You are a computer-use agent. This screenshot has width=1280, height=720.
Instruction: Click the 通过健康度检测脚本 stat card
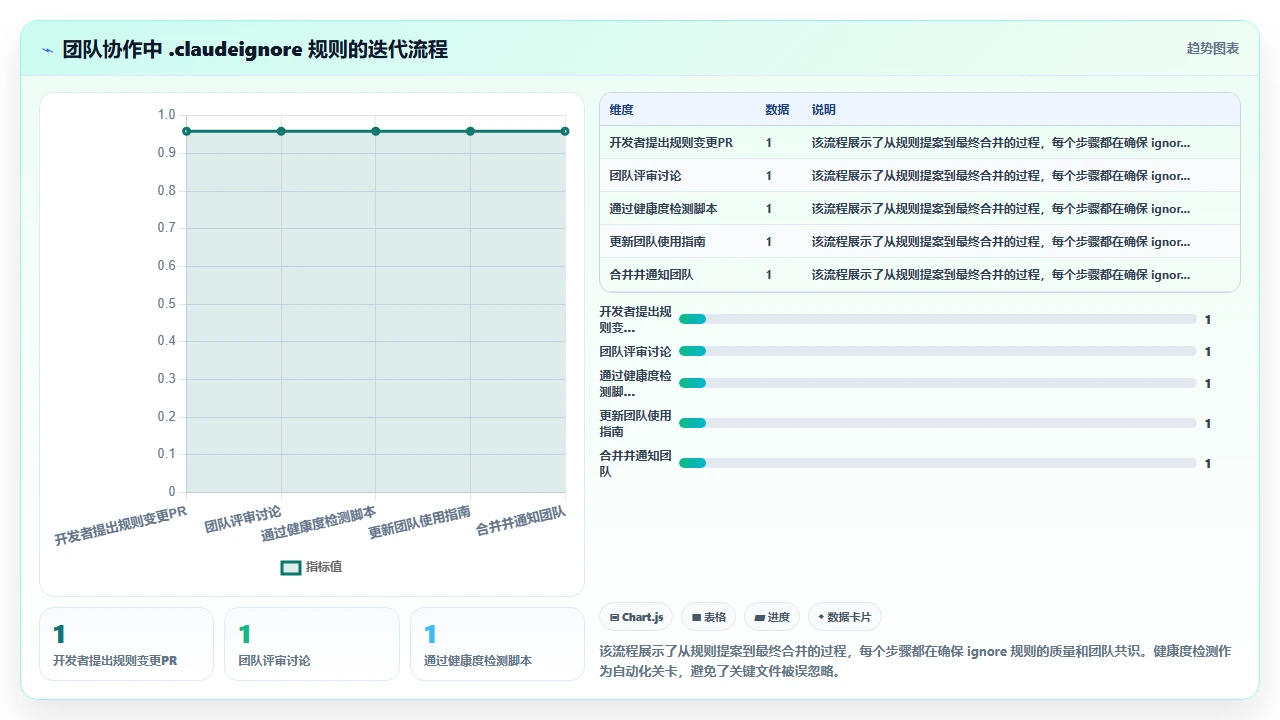click(497, 644)
